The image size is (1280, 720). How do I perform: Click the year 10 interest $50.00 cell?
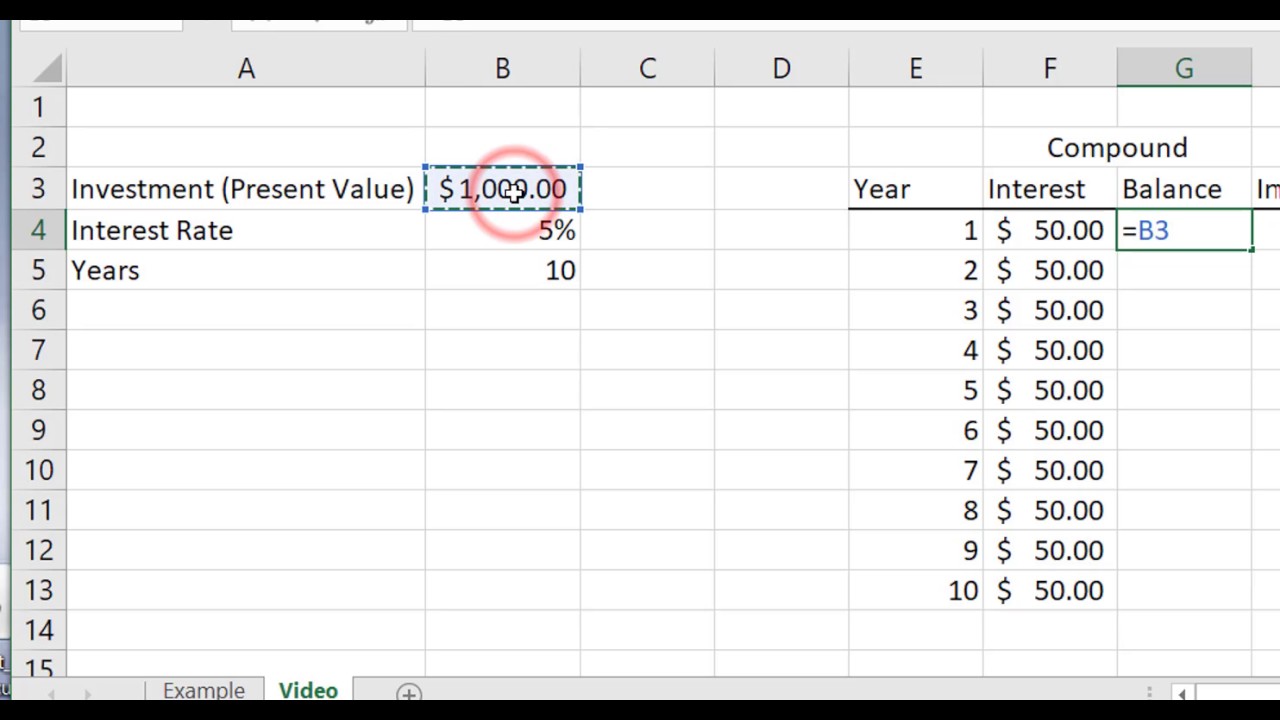(x=1049, y=590)
